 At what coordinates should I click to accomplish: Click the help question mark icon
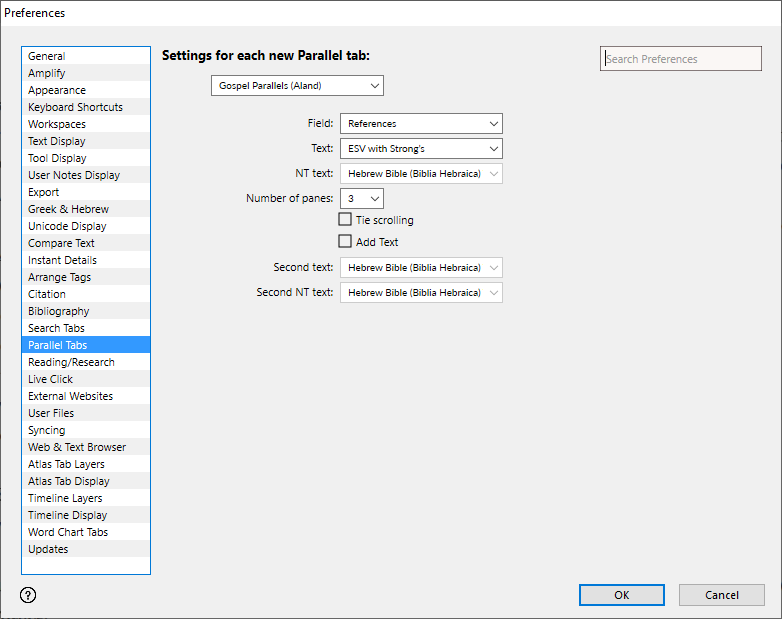pyautogui.click(x=28, y=595)
